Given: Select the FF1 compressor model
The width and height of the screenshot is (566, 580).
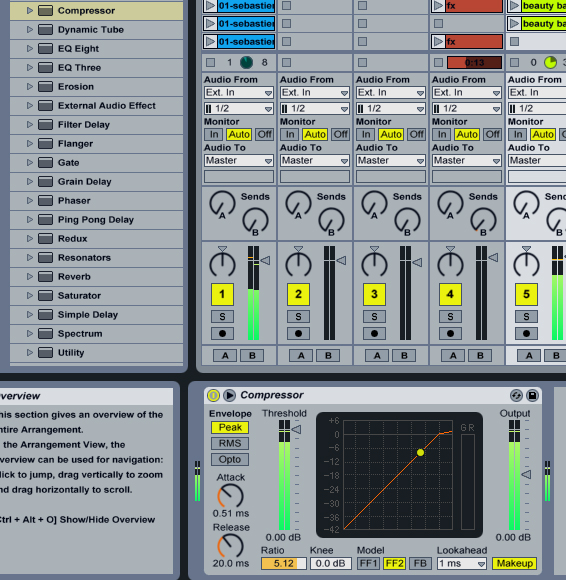Looking at the screenshot, I should (x=368, y=564).
